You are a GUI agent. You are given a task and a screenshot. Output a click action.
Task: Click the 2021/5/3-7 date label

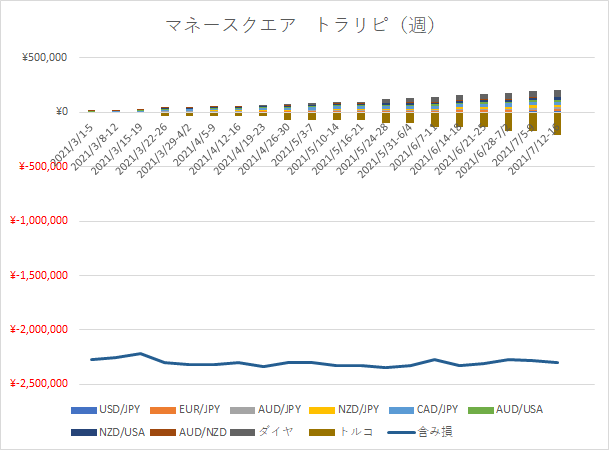click(293, 145)
